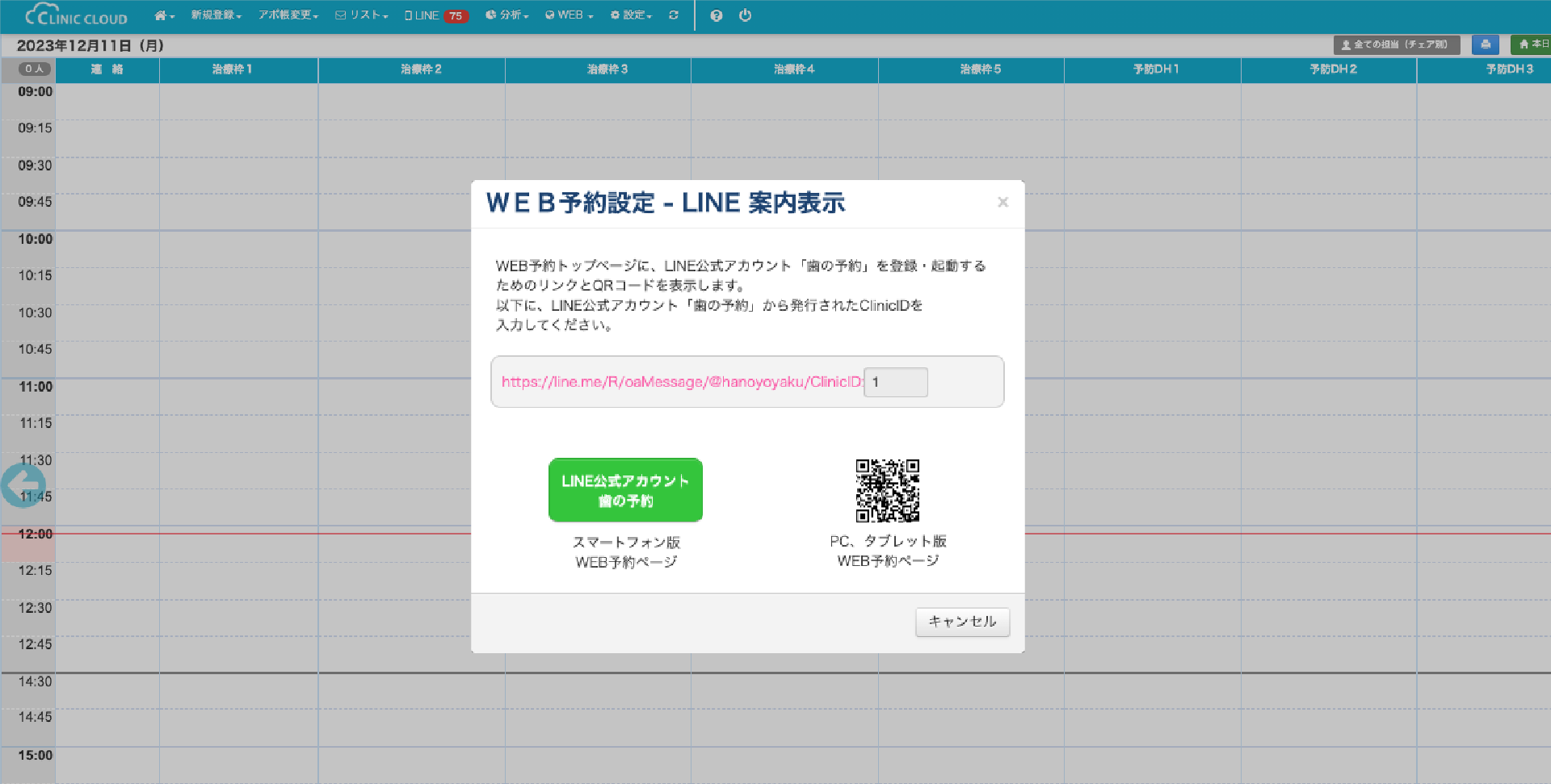Click green LINE公式アカウント 歯の予約 button
The image size is (1551, 784).
(625, 490)
